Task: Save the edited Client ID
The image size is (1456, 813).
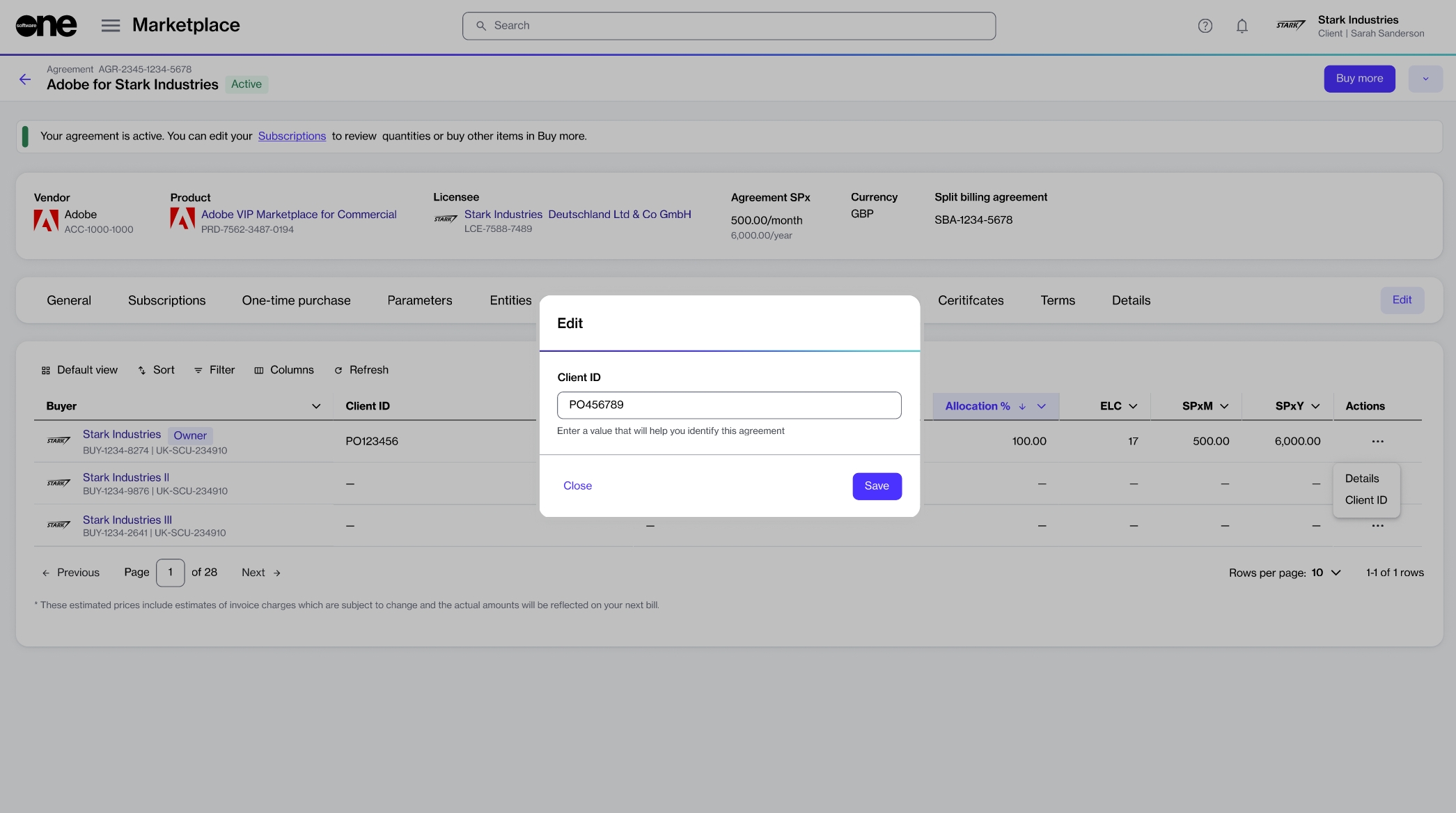Action: point(877,486)
